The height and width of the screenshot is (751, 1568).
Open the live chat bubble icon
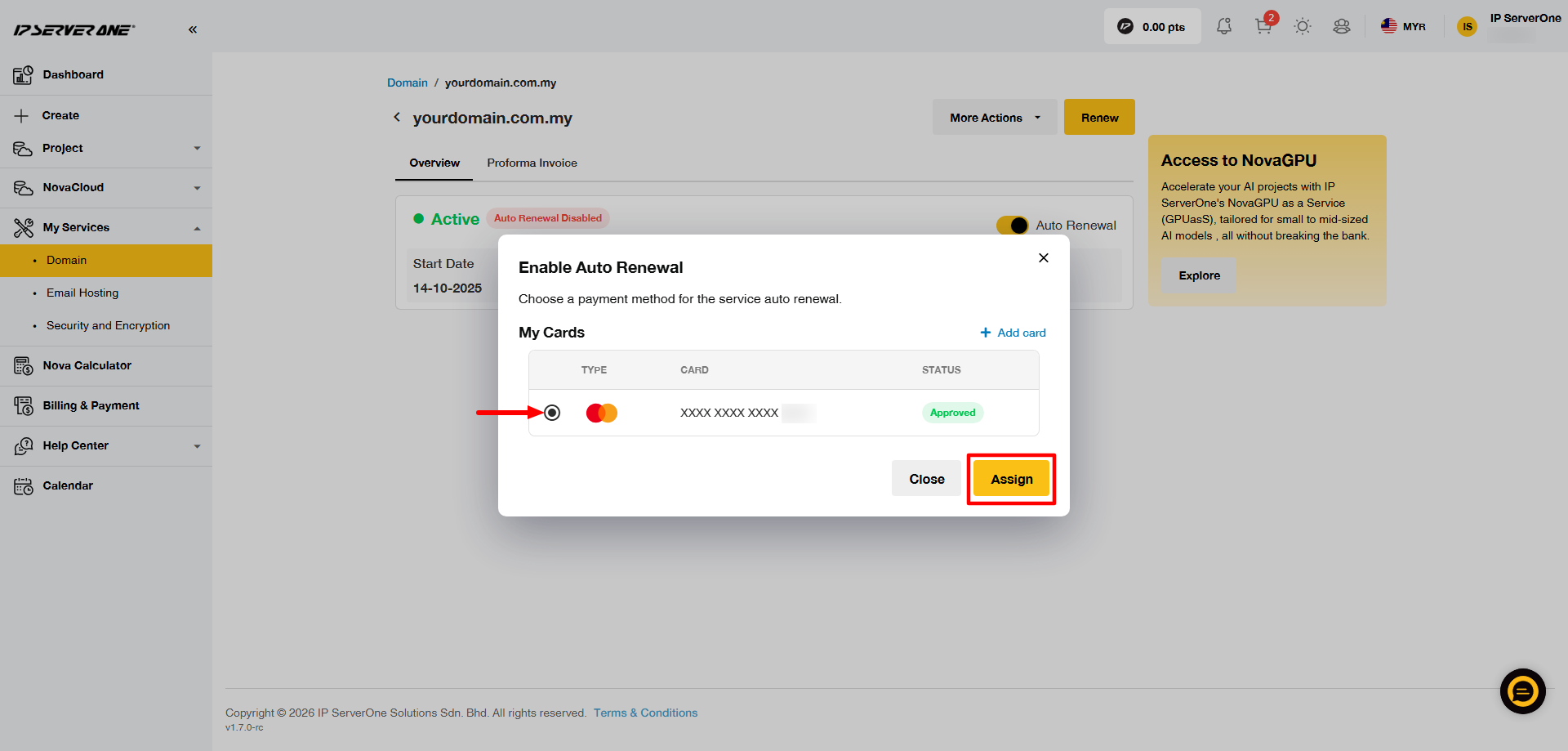pyautogui.click(x=1522, y=691)
